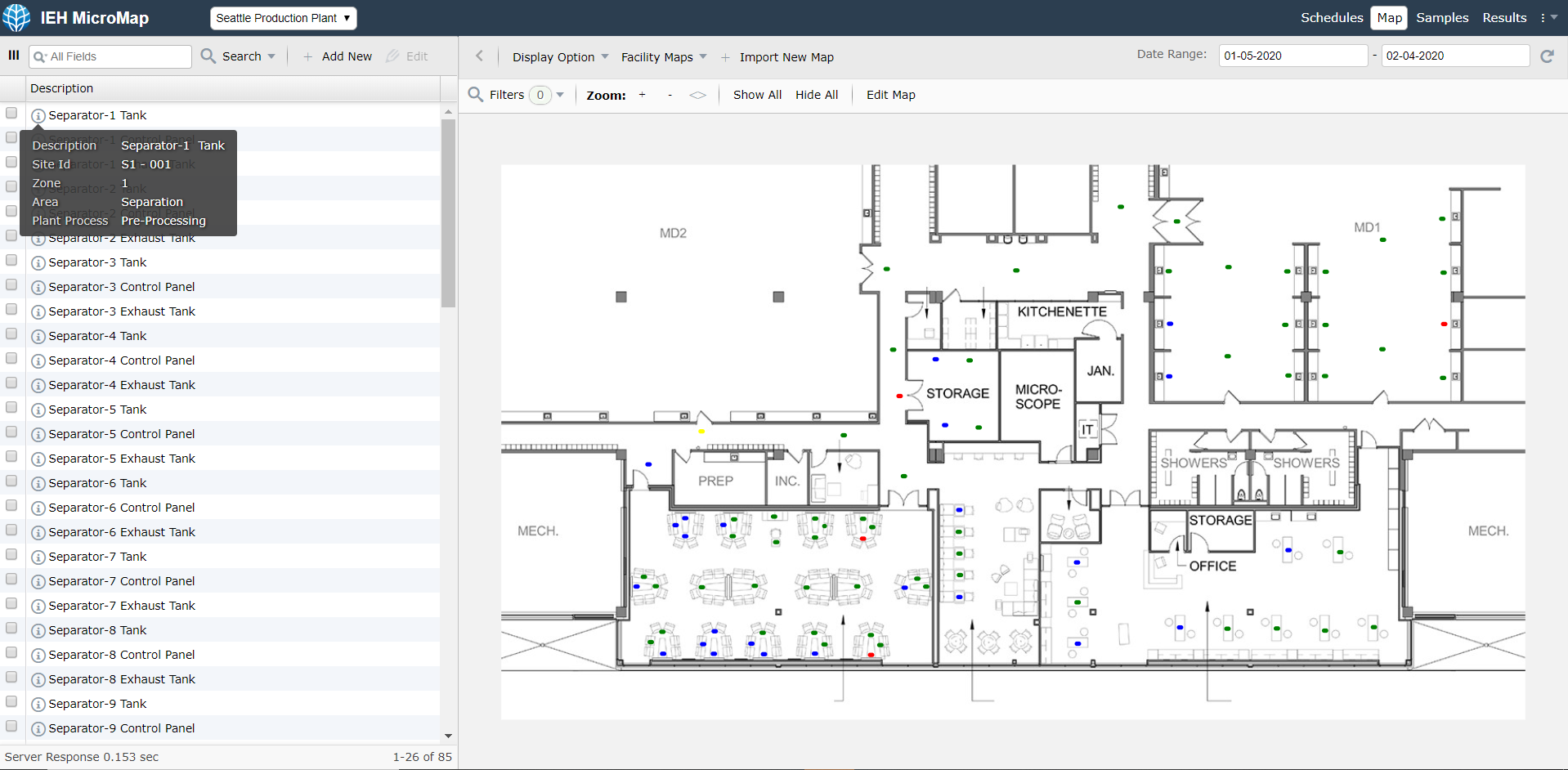Click the Edit Map button

point(890,95)
